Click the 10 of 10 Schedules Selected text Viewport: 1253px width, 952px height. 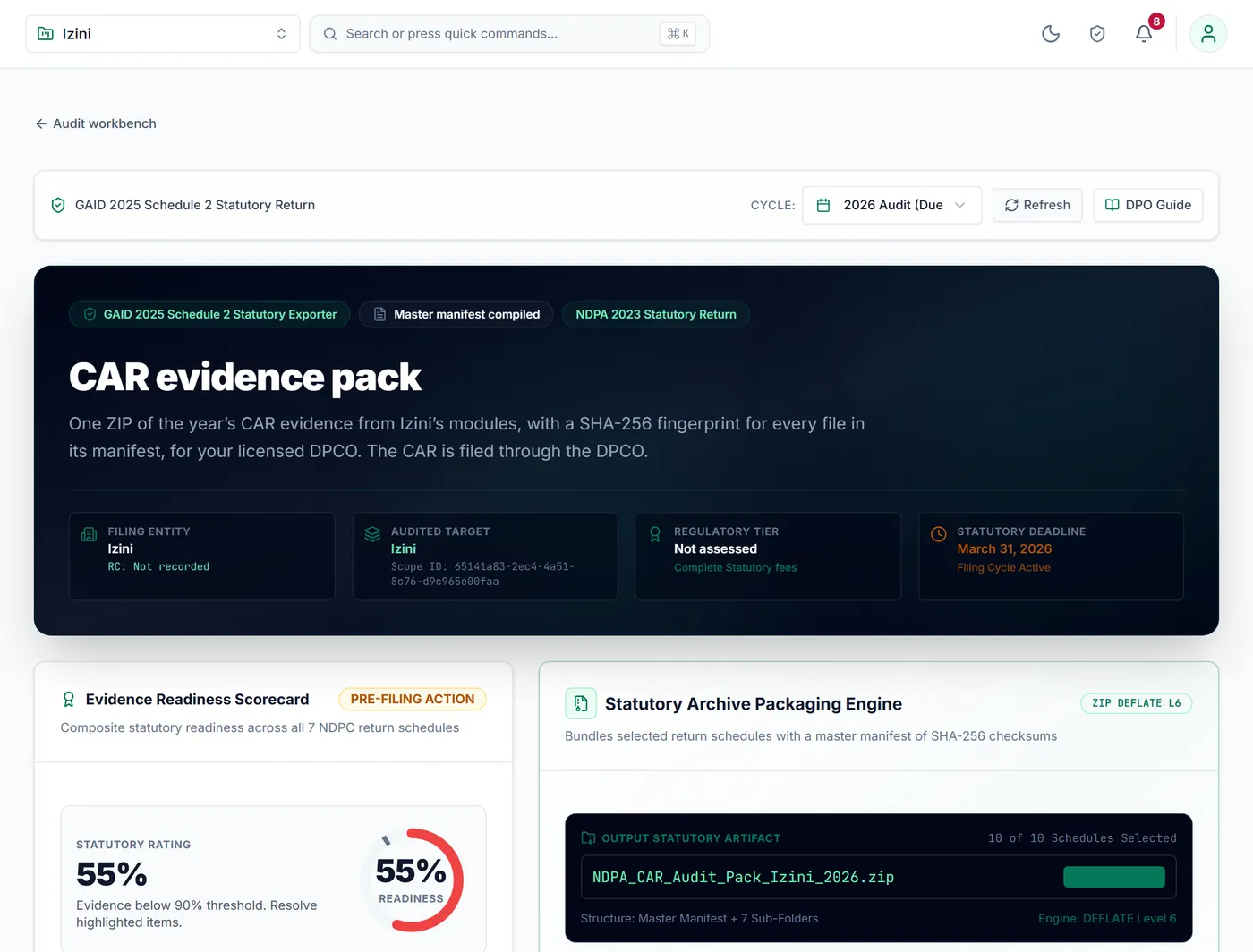1082,838
